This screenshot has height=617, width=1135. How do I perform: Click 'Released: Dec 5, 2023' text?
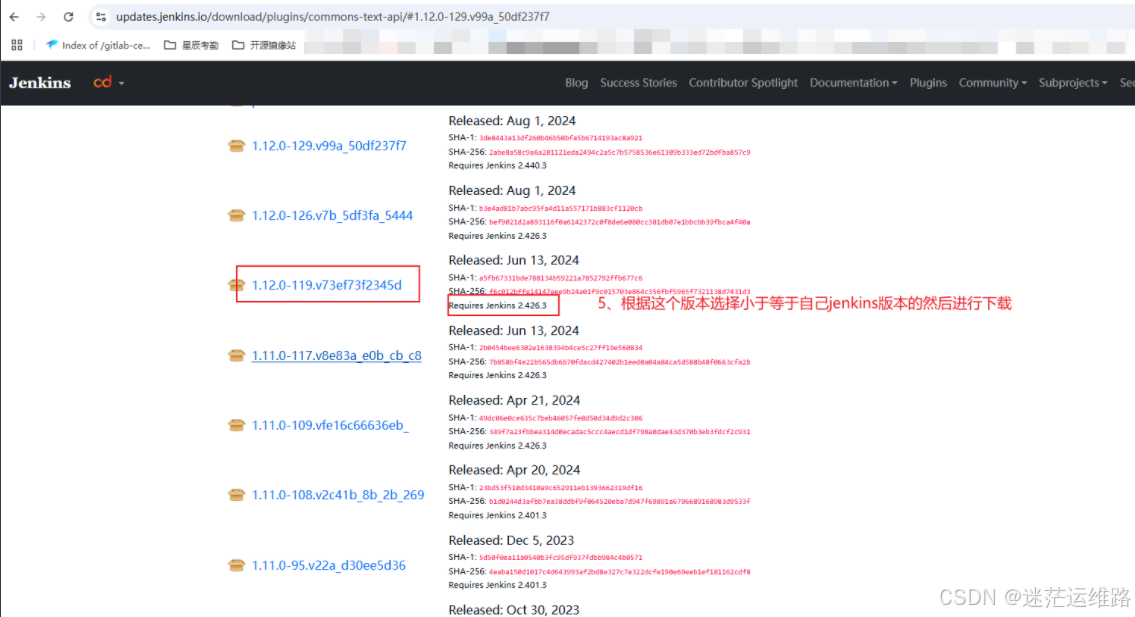[511, 540]
